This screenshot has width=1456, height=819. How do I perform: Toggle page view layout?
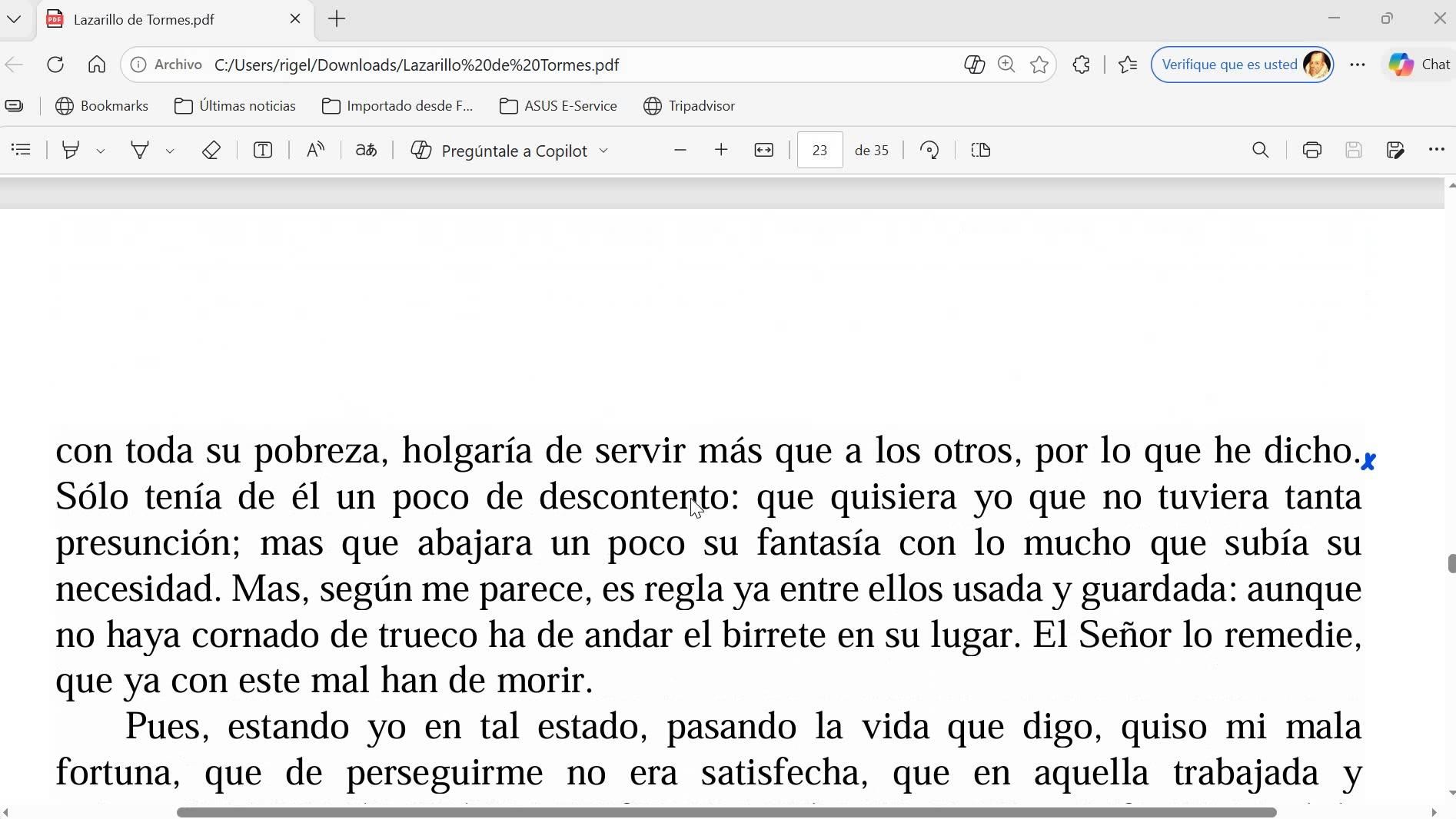pyautogui.click(x=981, y=150)
